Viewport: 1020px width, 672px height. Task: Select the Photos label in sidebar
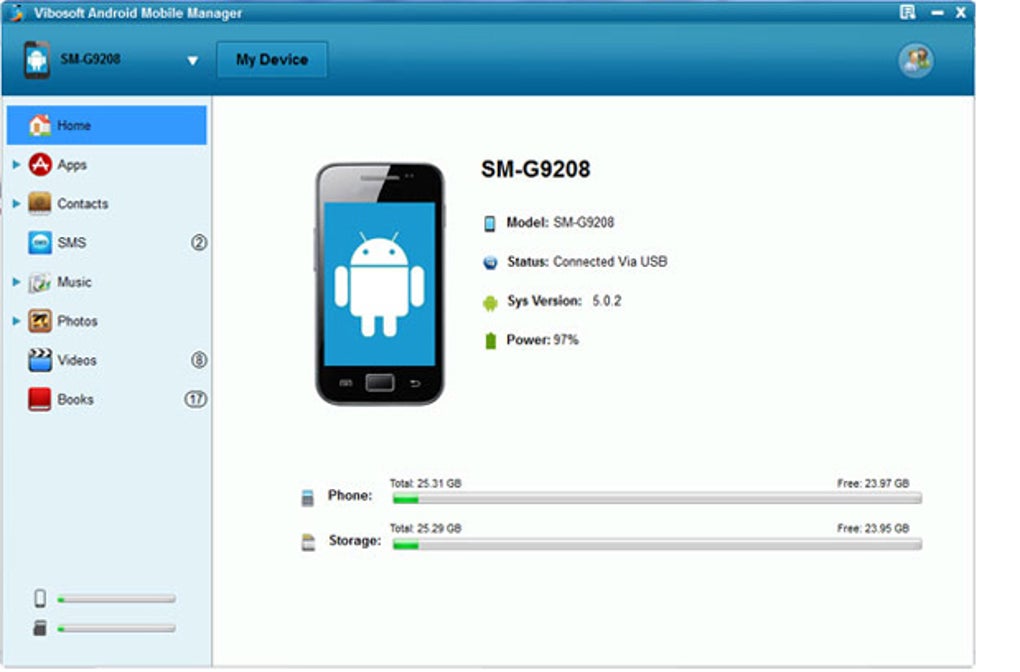pos(77,321)
